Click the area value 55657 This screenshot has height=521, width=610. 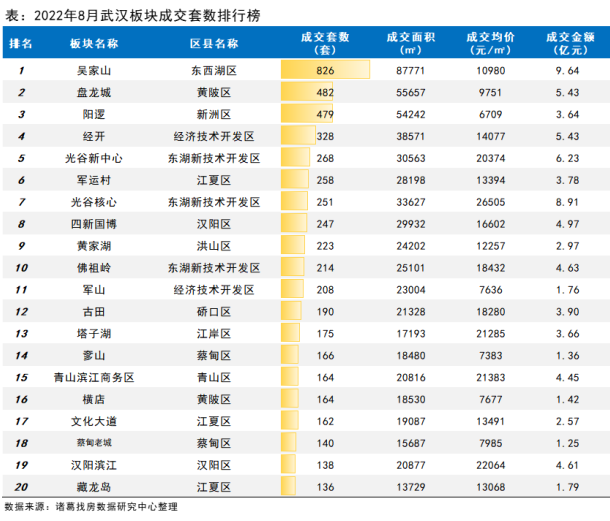[411, 92]
